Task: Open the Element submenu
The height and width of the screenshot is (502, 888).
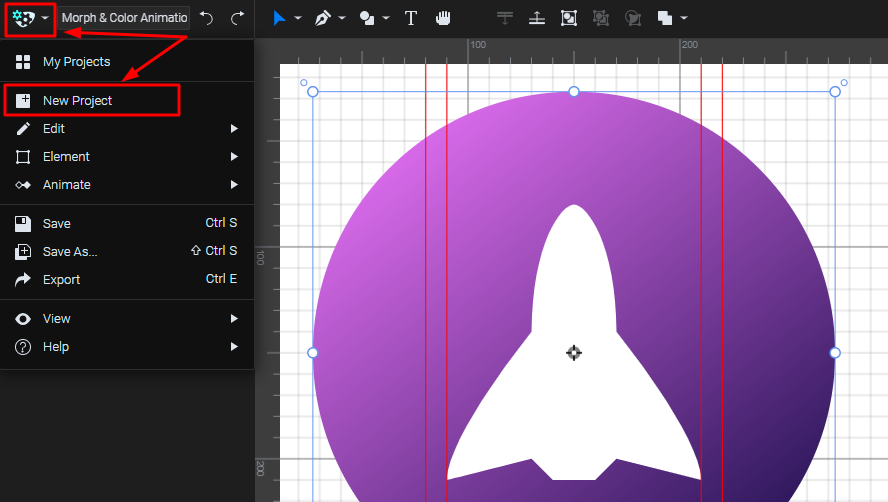Action: [127, 156]
